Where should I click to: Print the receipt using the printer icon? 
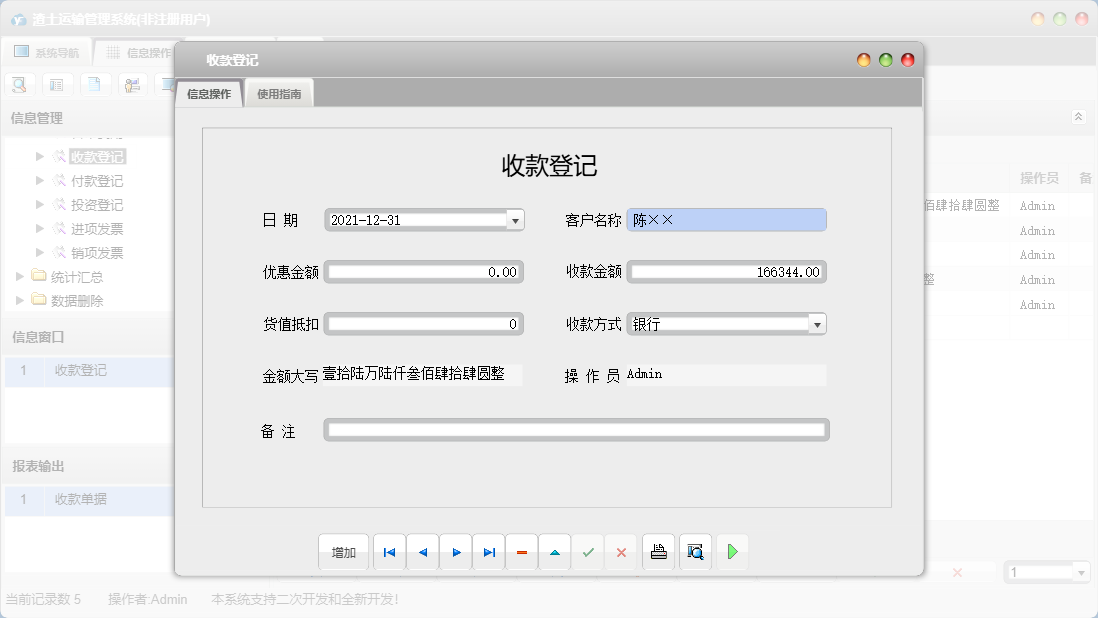(x=658, y=551)
